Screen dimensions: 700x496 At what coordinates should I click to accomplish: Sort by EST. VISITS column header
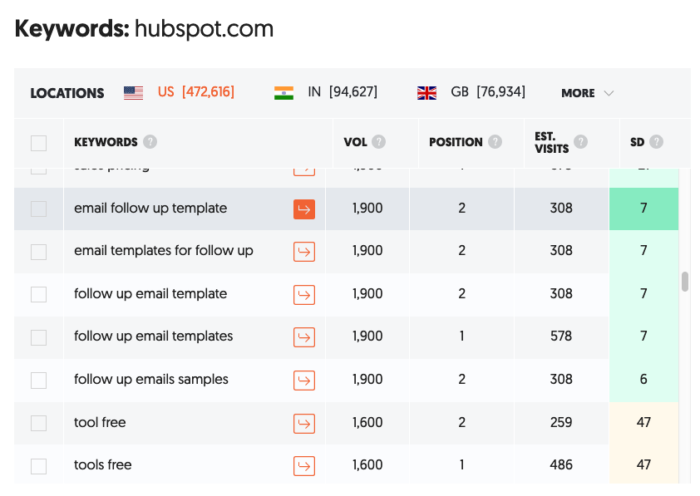552,142
